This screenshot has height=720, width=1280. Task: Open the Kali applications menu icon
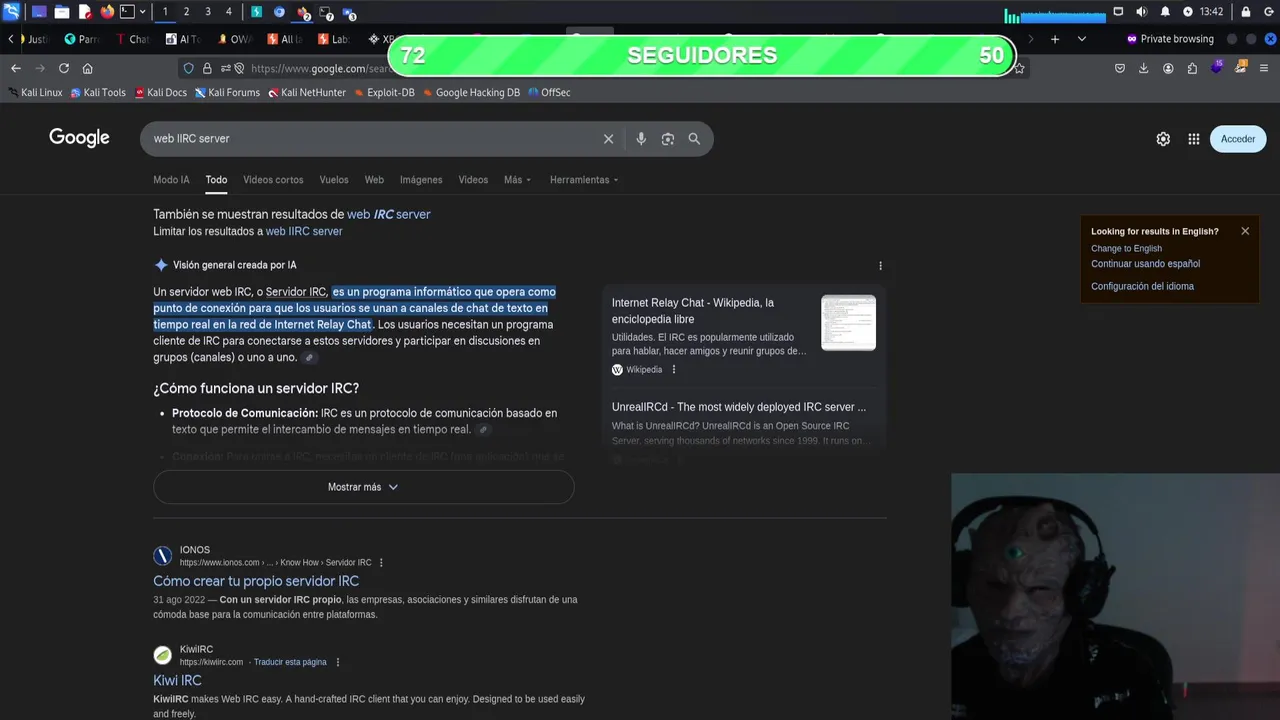[11, 12]
